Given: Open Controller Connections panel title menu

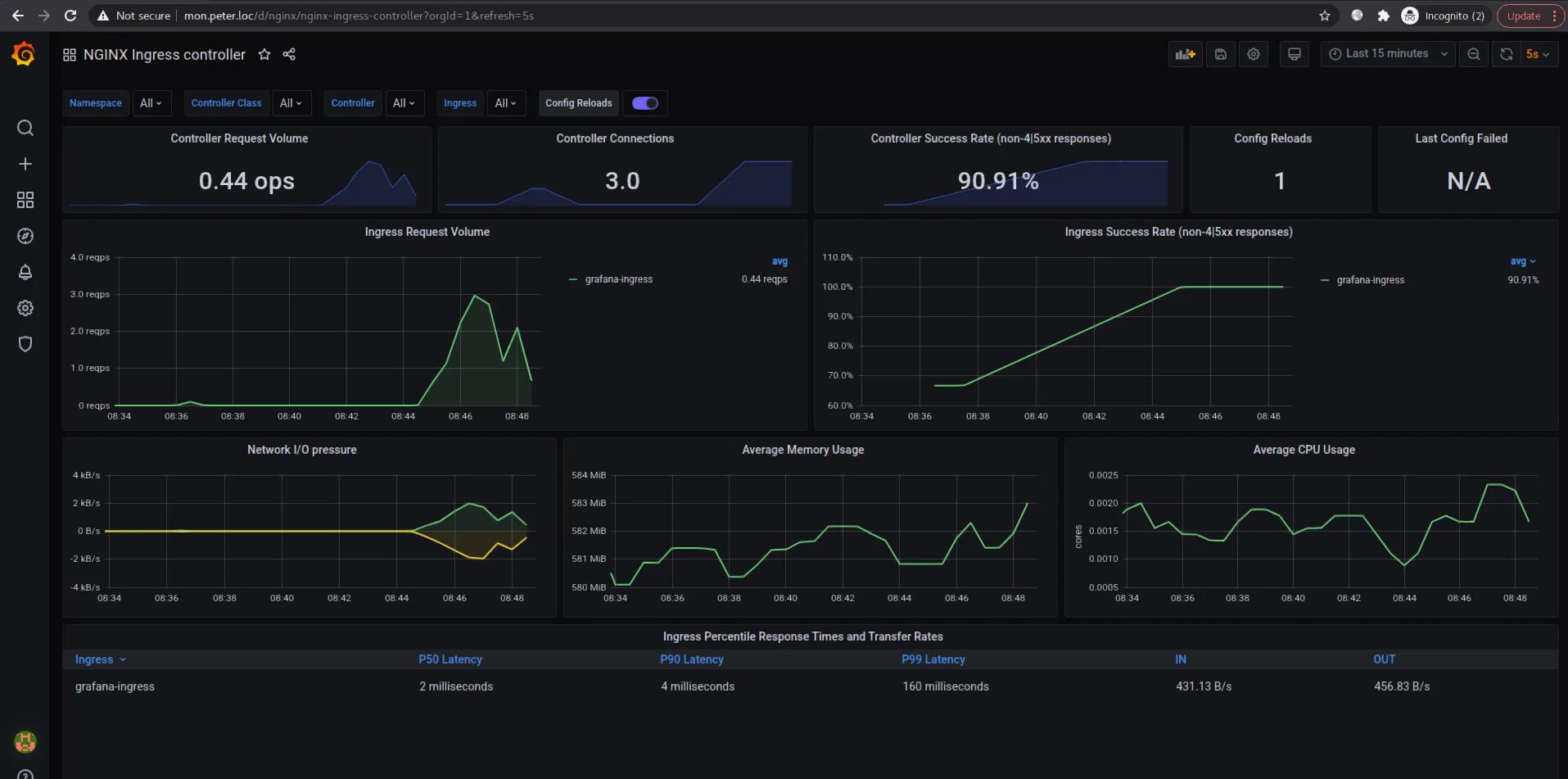Looking at the screenshot, I should (615, 138).
